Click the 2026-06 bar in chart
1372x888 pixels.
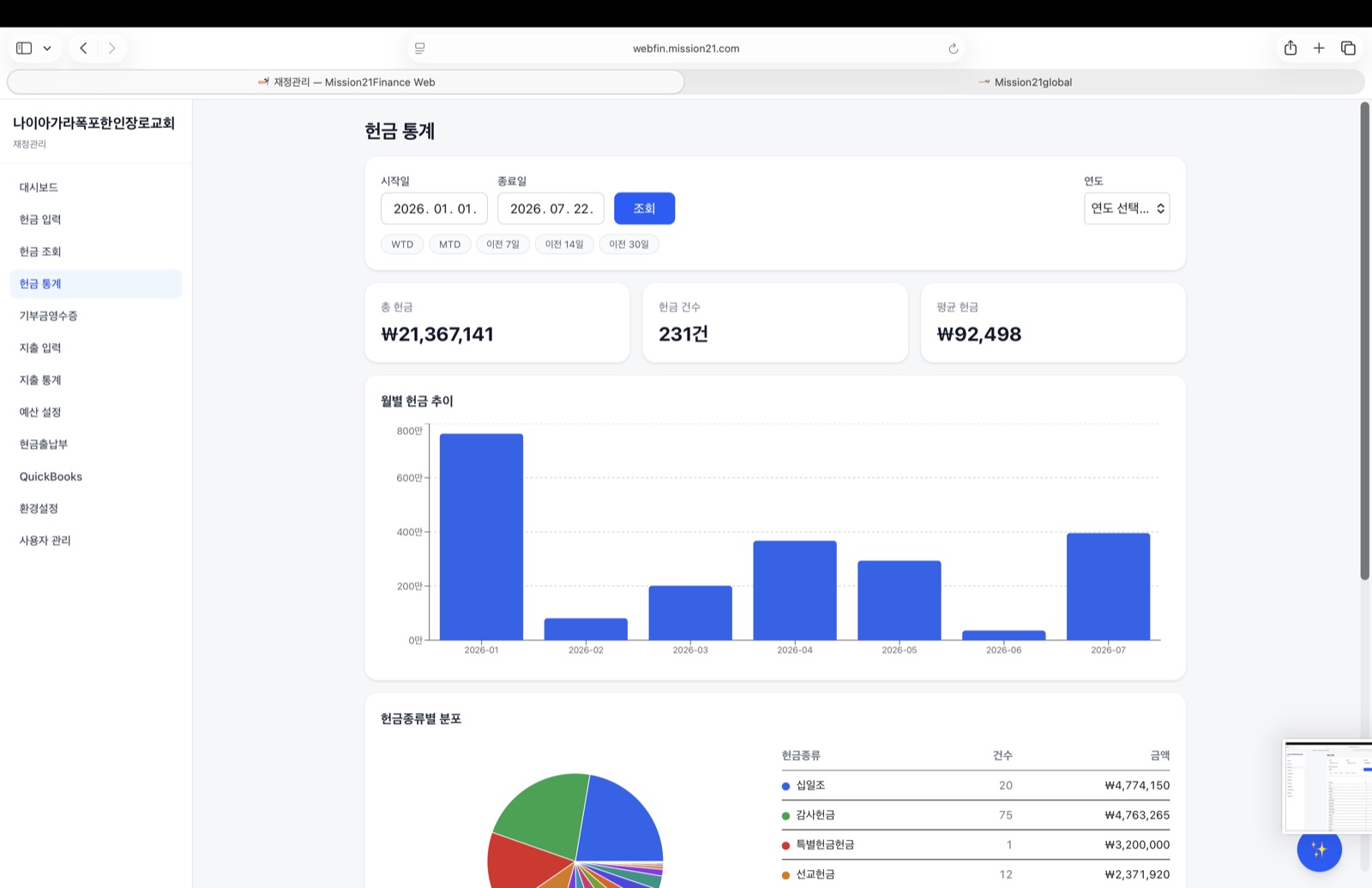[x=1004, y=635]
